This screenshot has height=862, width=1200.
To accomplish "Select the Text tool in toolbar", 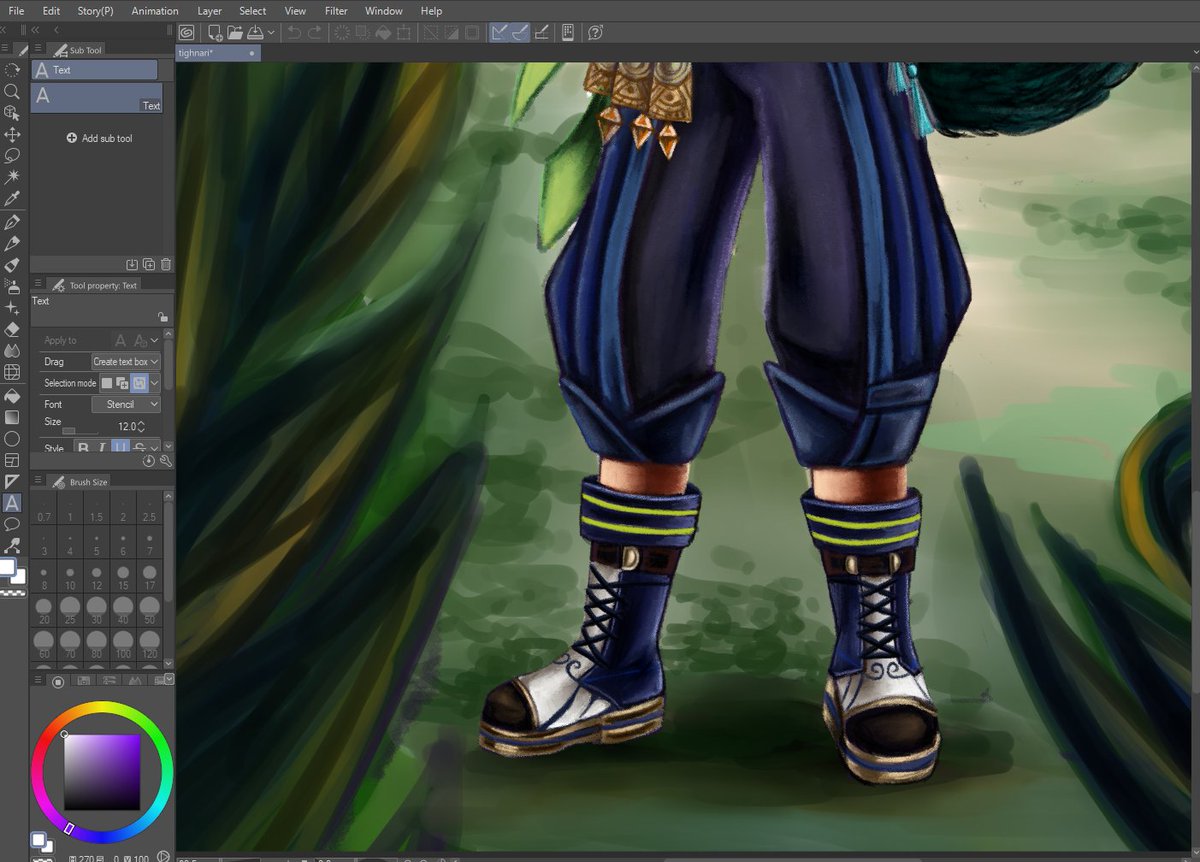I will pyautogui.click(x=12, y=503).
